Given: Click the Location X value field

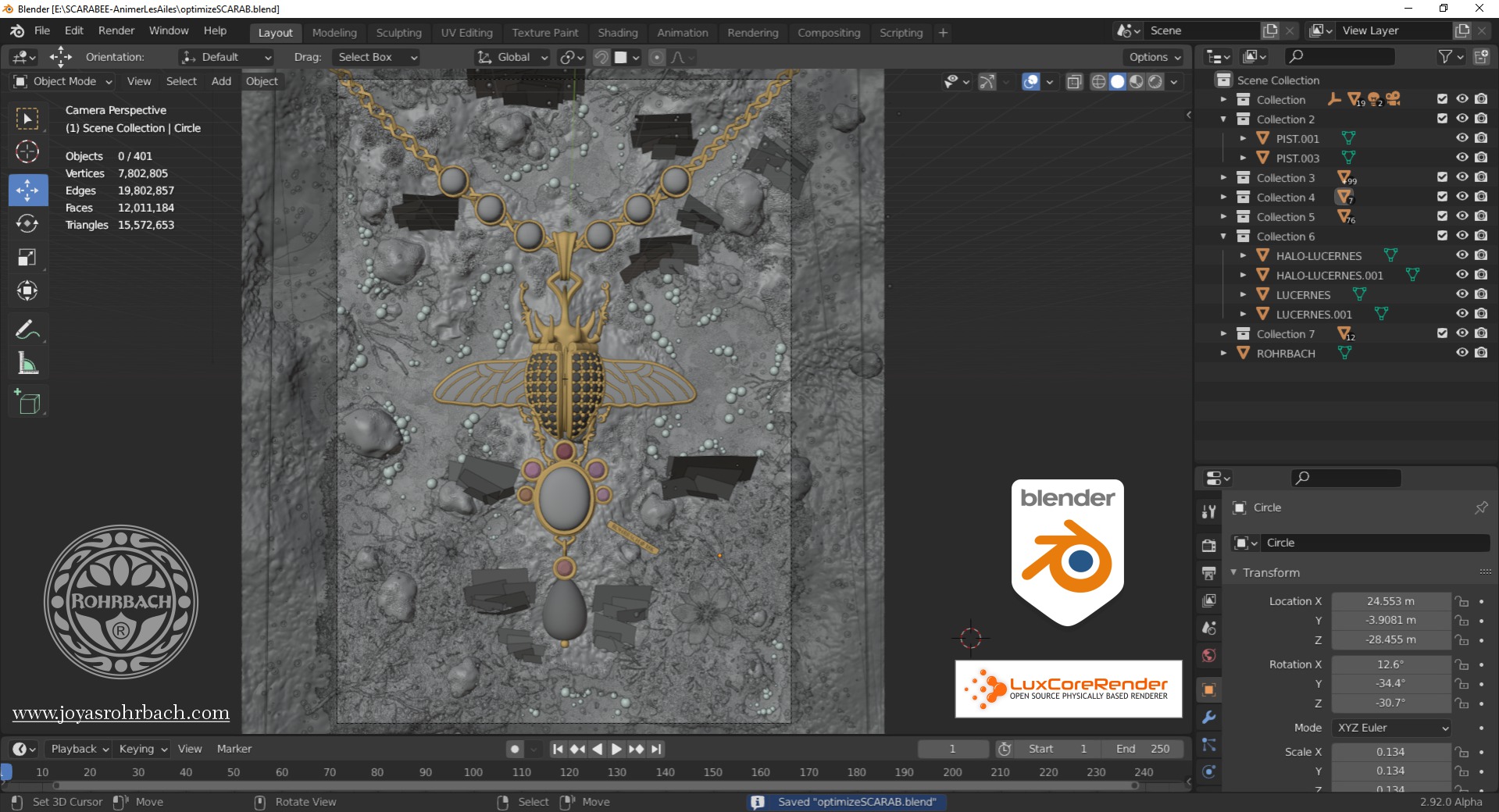Looking at the screenshot, I should pyautogui.click(x=1390, y=601).
